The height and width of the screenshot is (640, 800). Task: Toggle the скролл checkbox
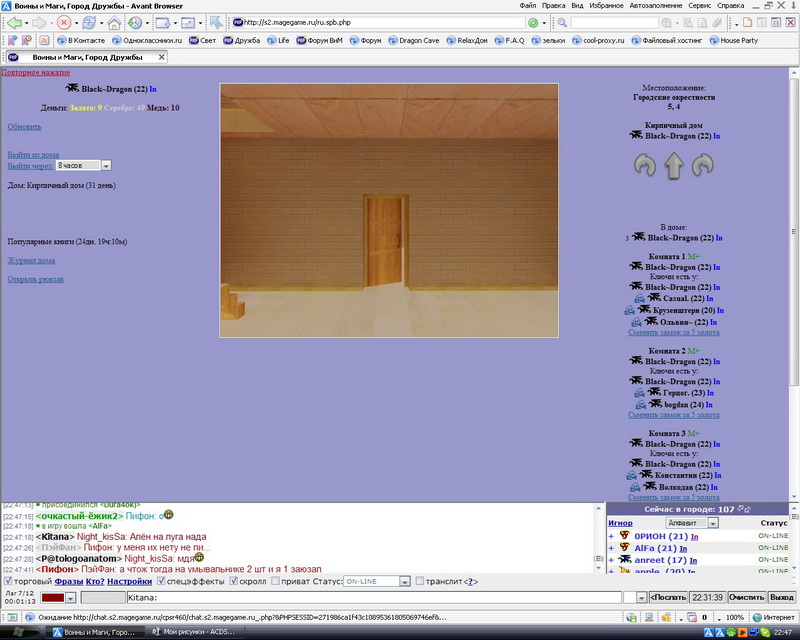click(x=234, y=581)
